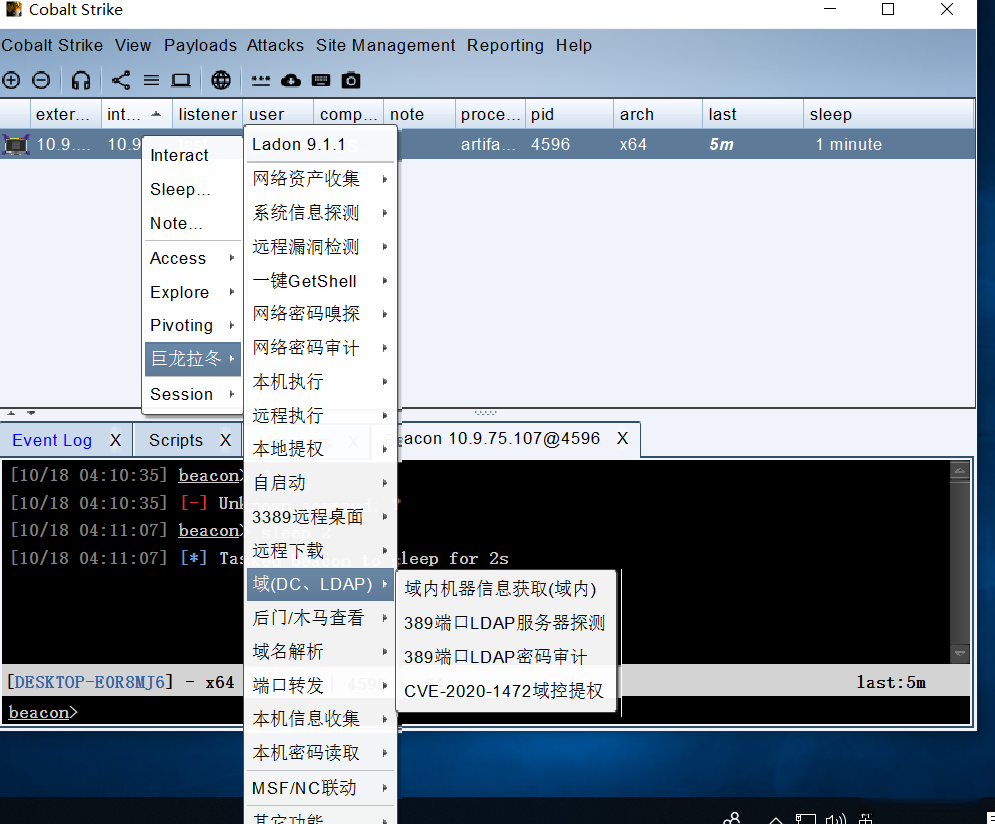The height and width of the screenshot is (824, 995).
Task: Switch to the Scripts tab
Action: point(176,440)
